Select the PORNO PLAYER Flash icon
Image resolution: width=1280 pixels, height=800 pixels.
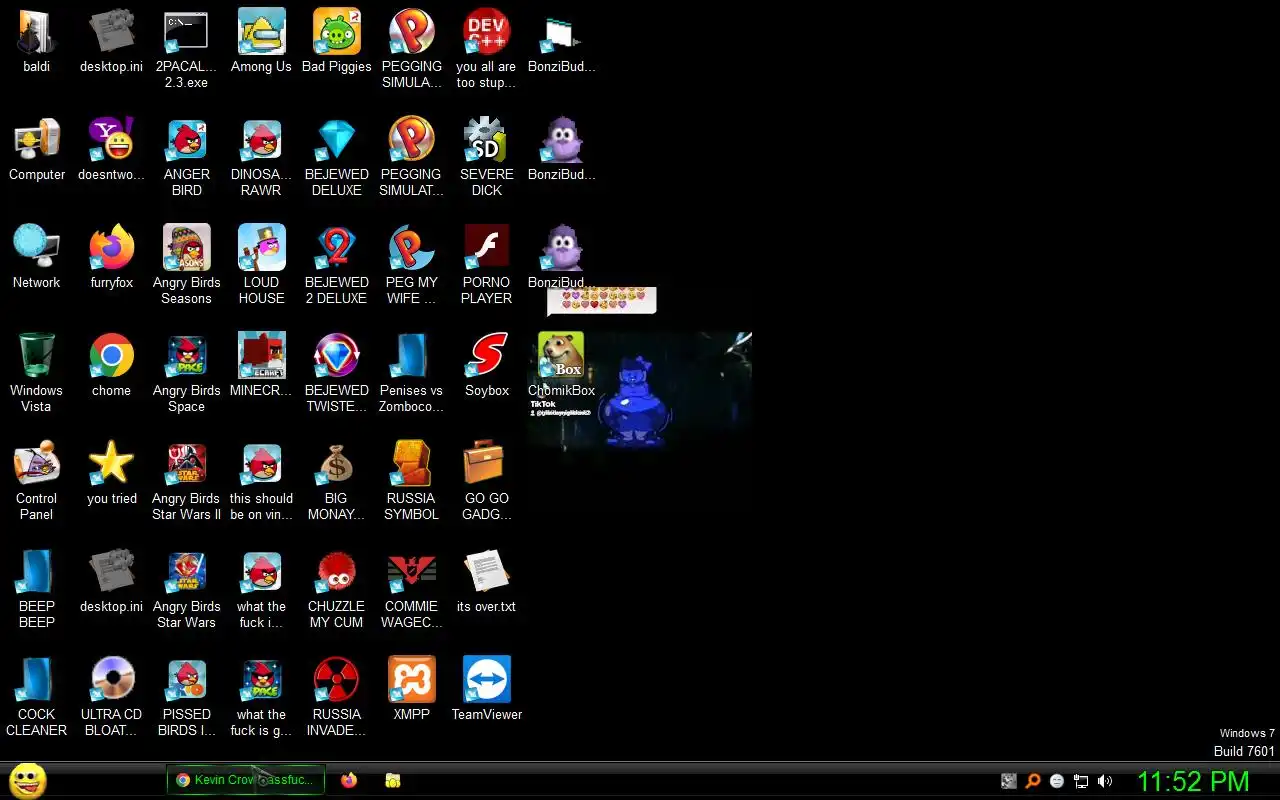(x=486, y=248)
